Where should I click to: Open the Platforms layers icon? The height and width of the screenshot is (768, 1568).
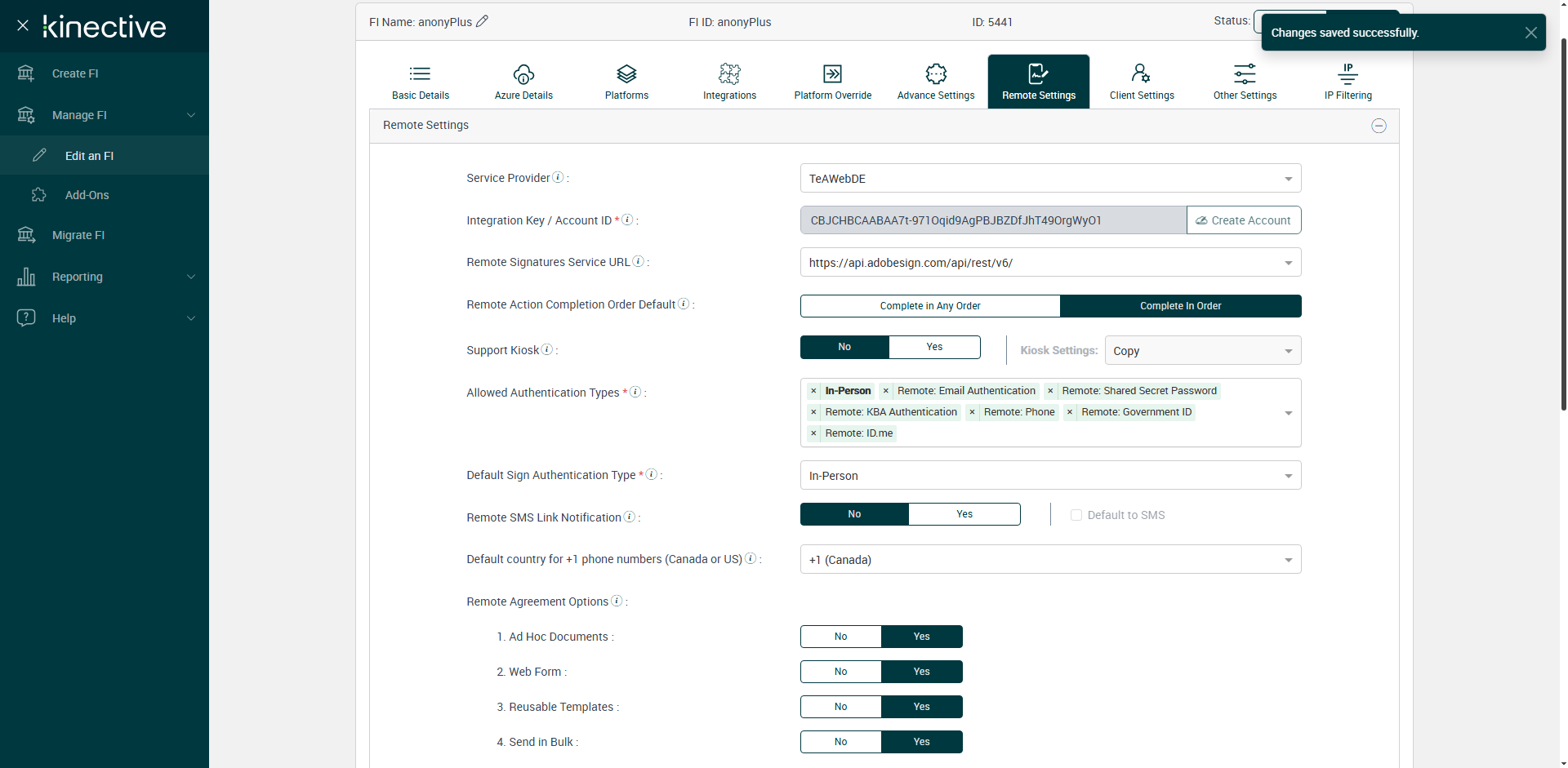tap(626, 74)
